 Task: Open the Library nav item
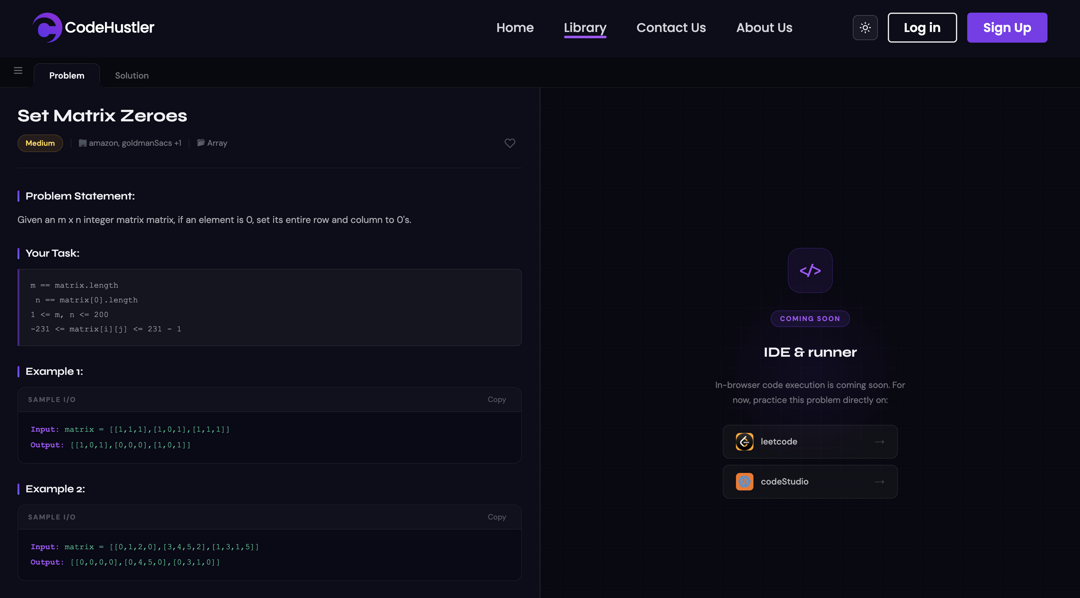pos(585,28)
